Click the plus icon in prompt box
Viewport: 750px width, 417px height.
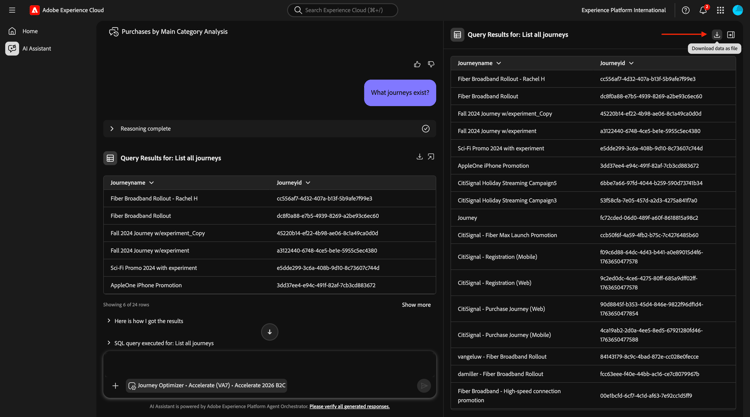pyautogui.click(x=115, y=385)
